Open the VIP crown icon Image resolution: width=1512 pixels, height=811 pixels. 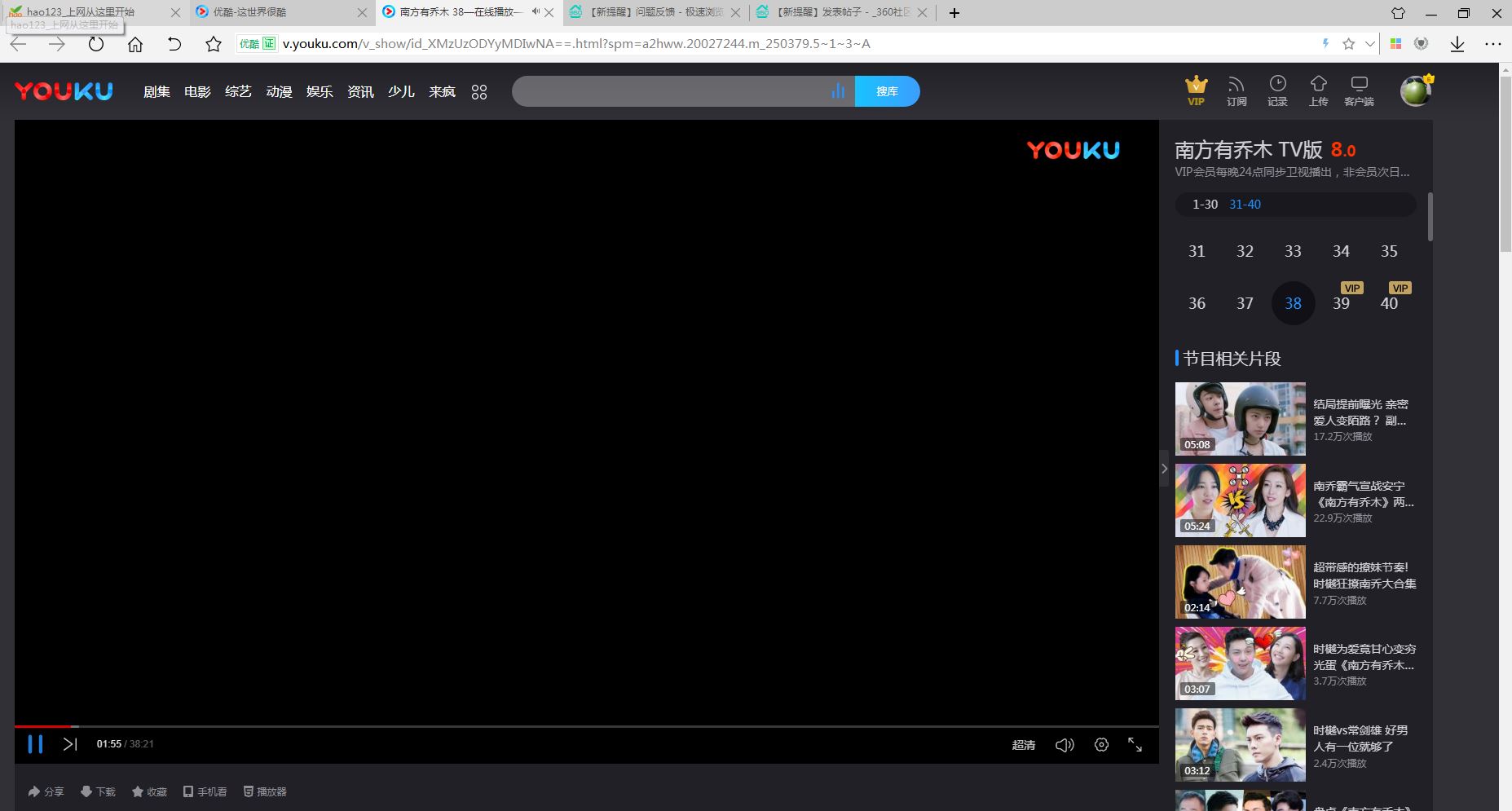(x=1196, y=90)
